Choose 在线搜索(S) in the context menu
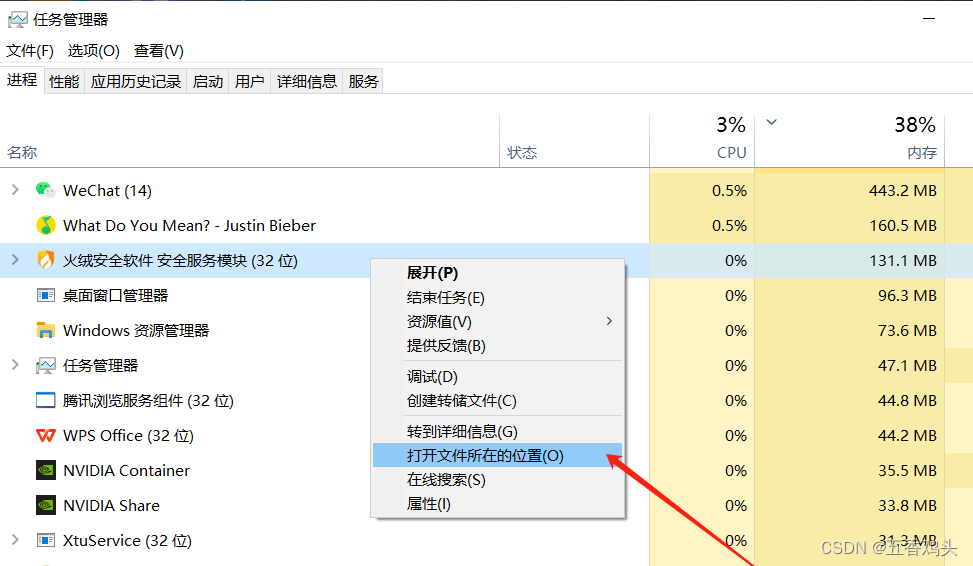This screenshot has height=566, width=973. pyautogui.click(x=498, y=480)
